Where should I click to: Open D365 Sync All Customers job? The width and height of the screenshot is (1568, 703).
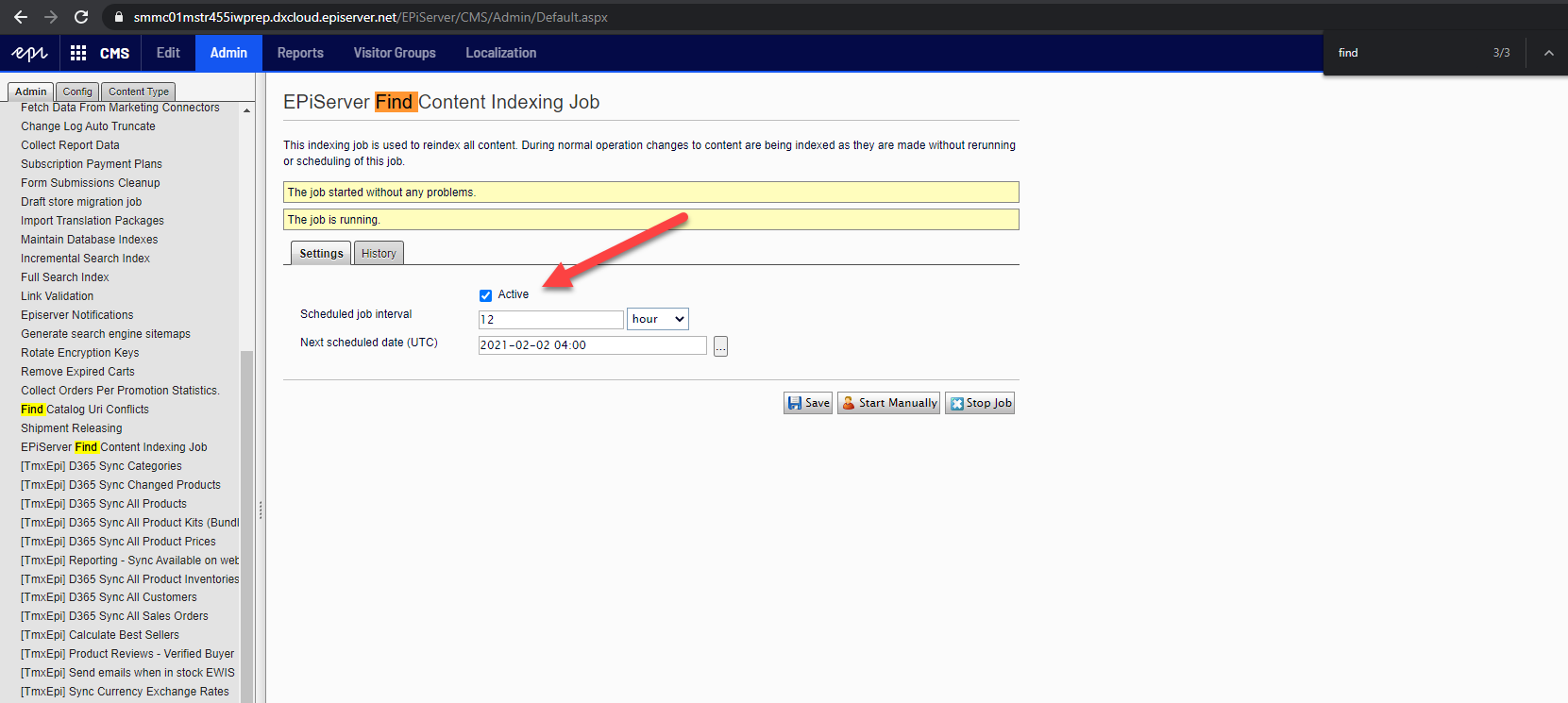tap(109, 597)
